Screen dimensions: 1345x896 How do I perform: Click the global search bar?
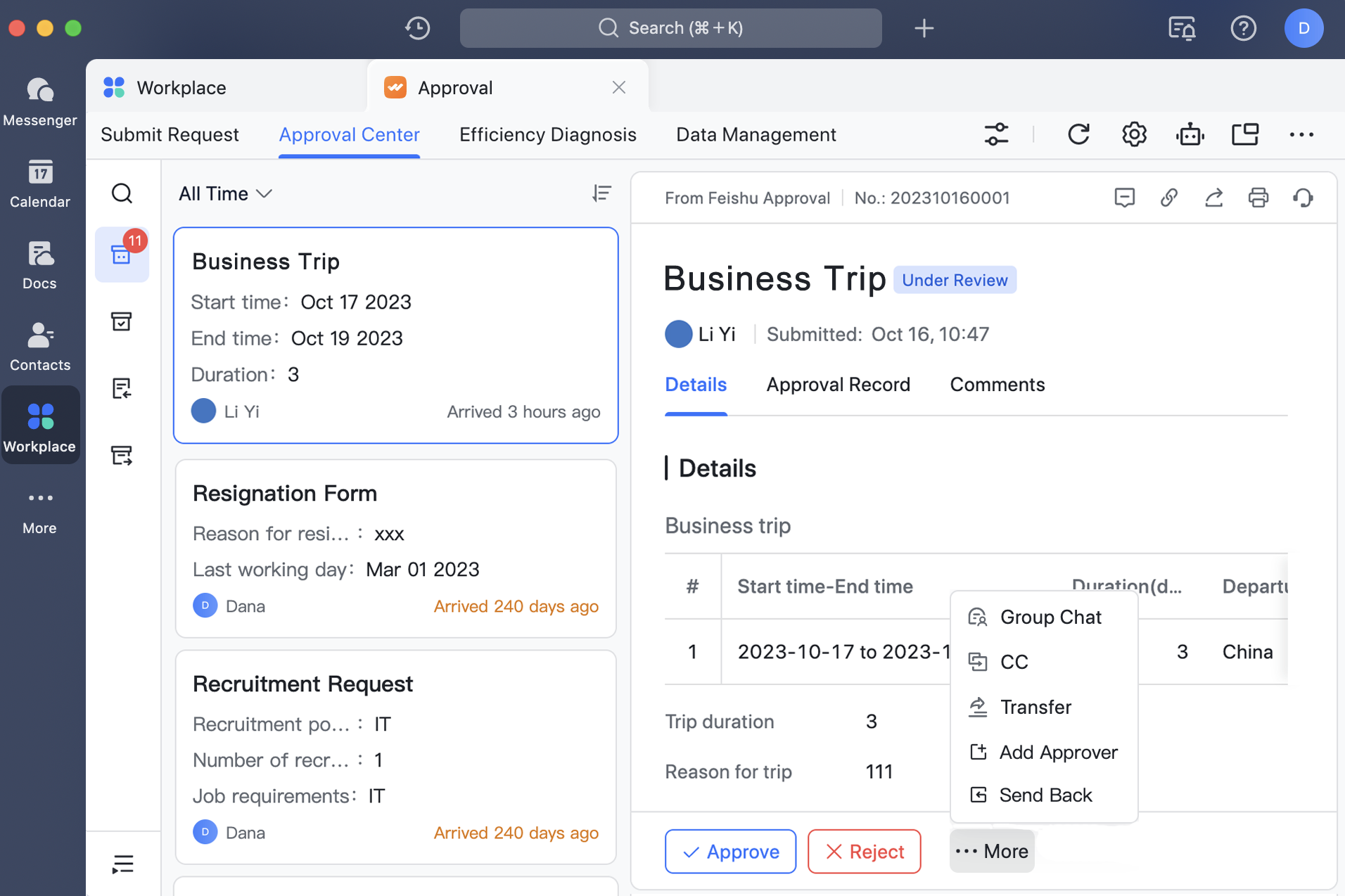coord(670,28)
